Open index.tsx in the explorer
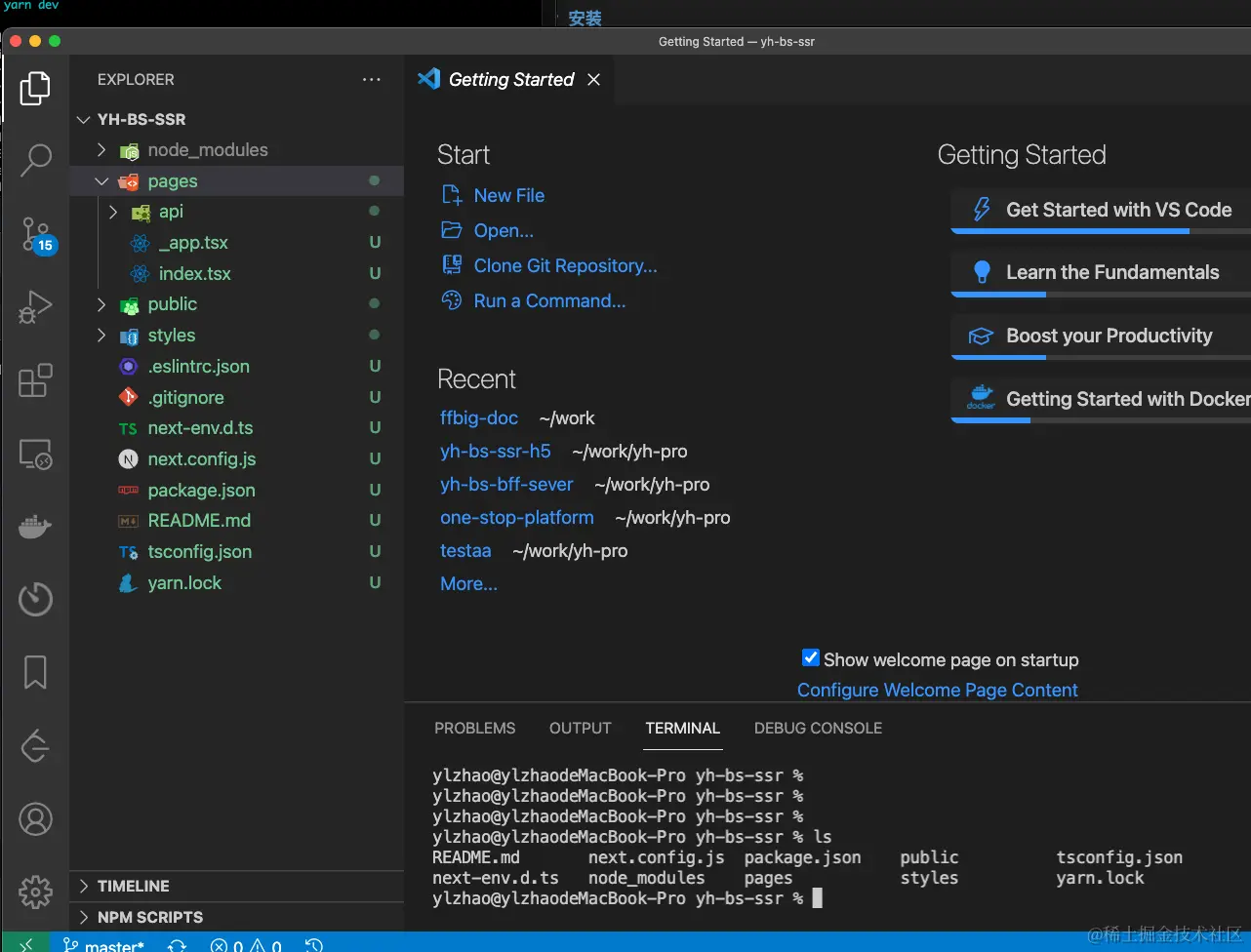1251x952 pixels. pyautogui.click(x=194, y=274)
